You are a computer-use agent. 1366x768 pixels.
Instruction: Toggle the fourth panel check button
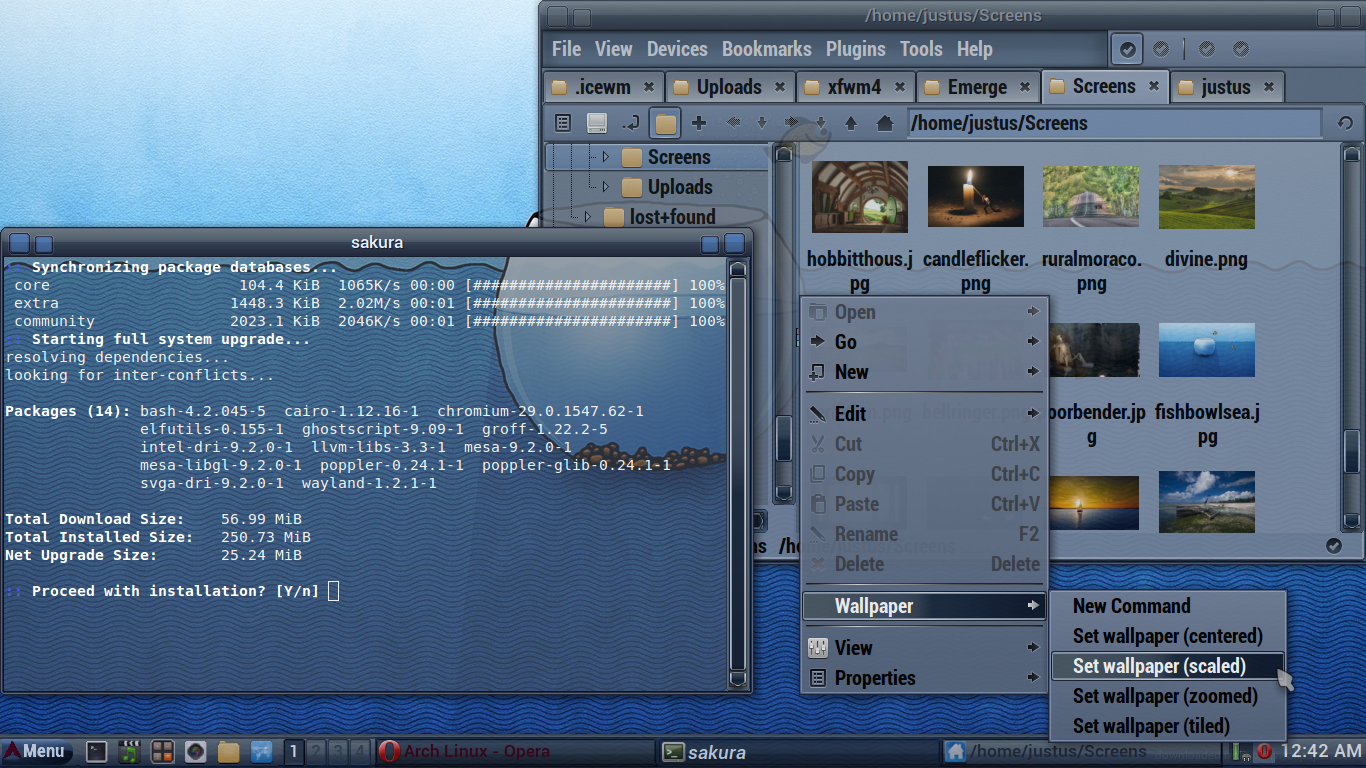pos(1241,49)
